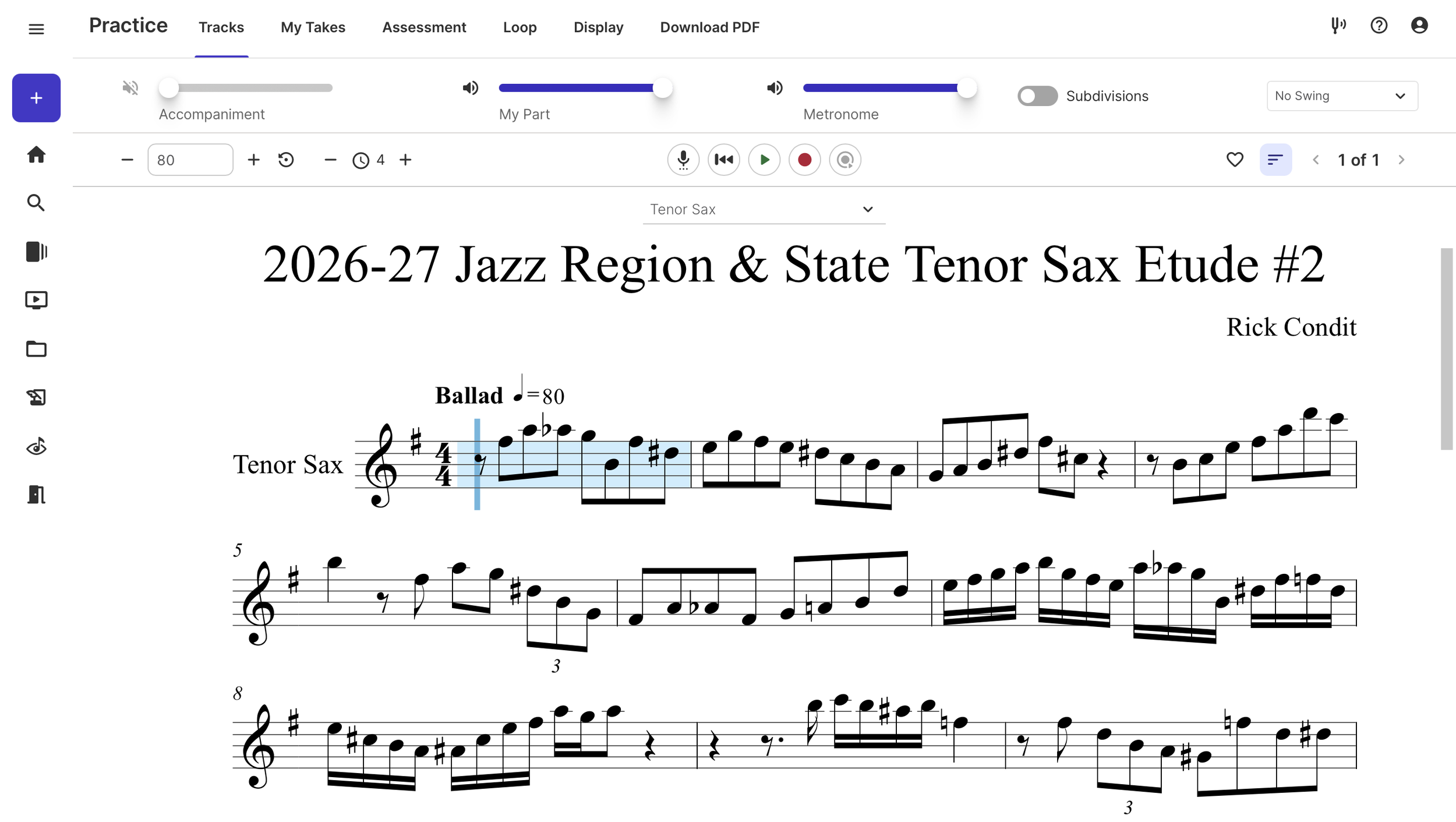Open the hamburger navigation menu
Viewport: 1456px width, 822px height.
36,29
